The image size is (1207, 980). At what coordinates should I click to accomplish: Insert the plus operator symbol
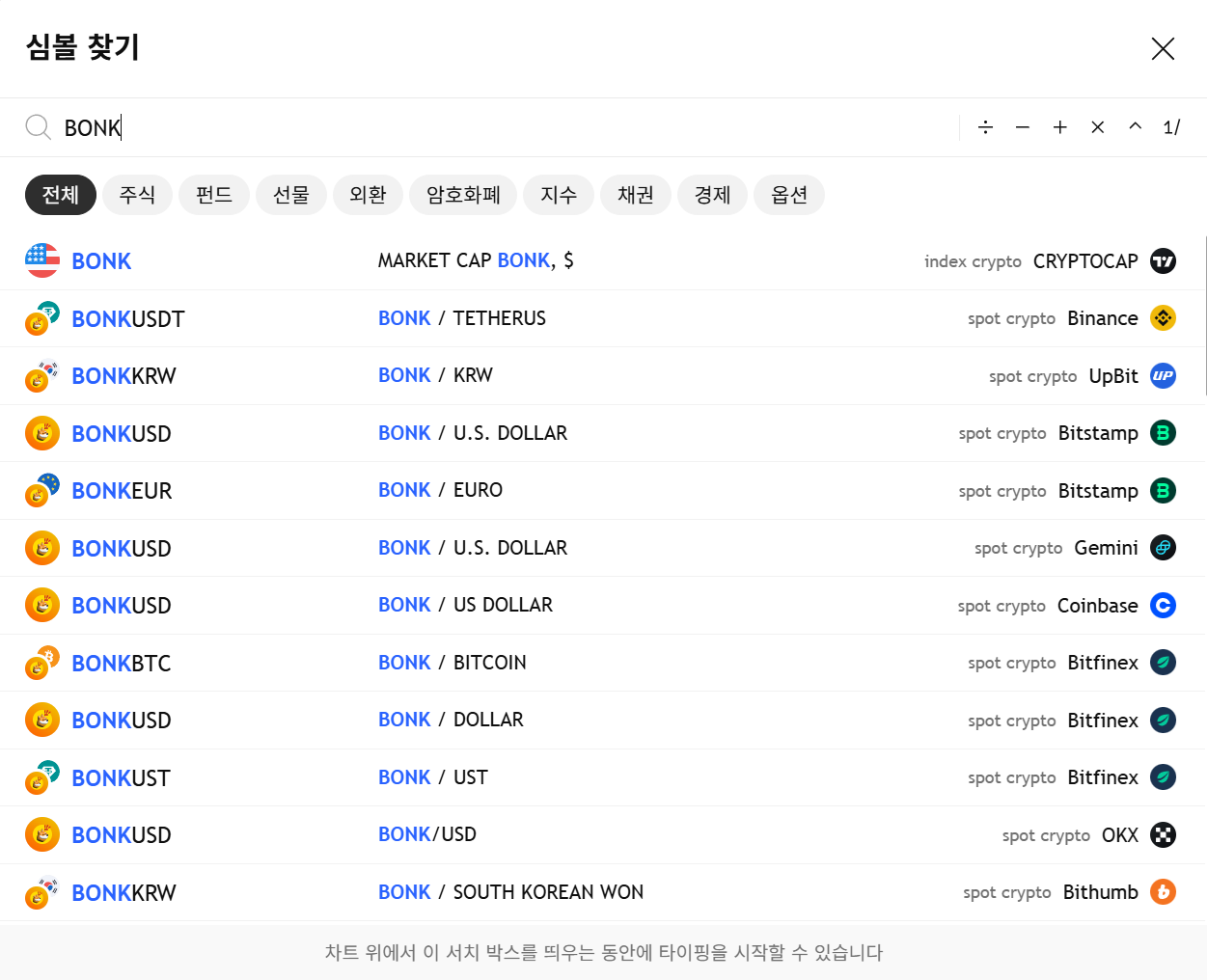pyautogui.click(x=1060, y=127)
